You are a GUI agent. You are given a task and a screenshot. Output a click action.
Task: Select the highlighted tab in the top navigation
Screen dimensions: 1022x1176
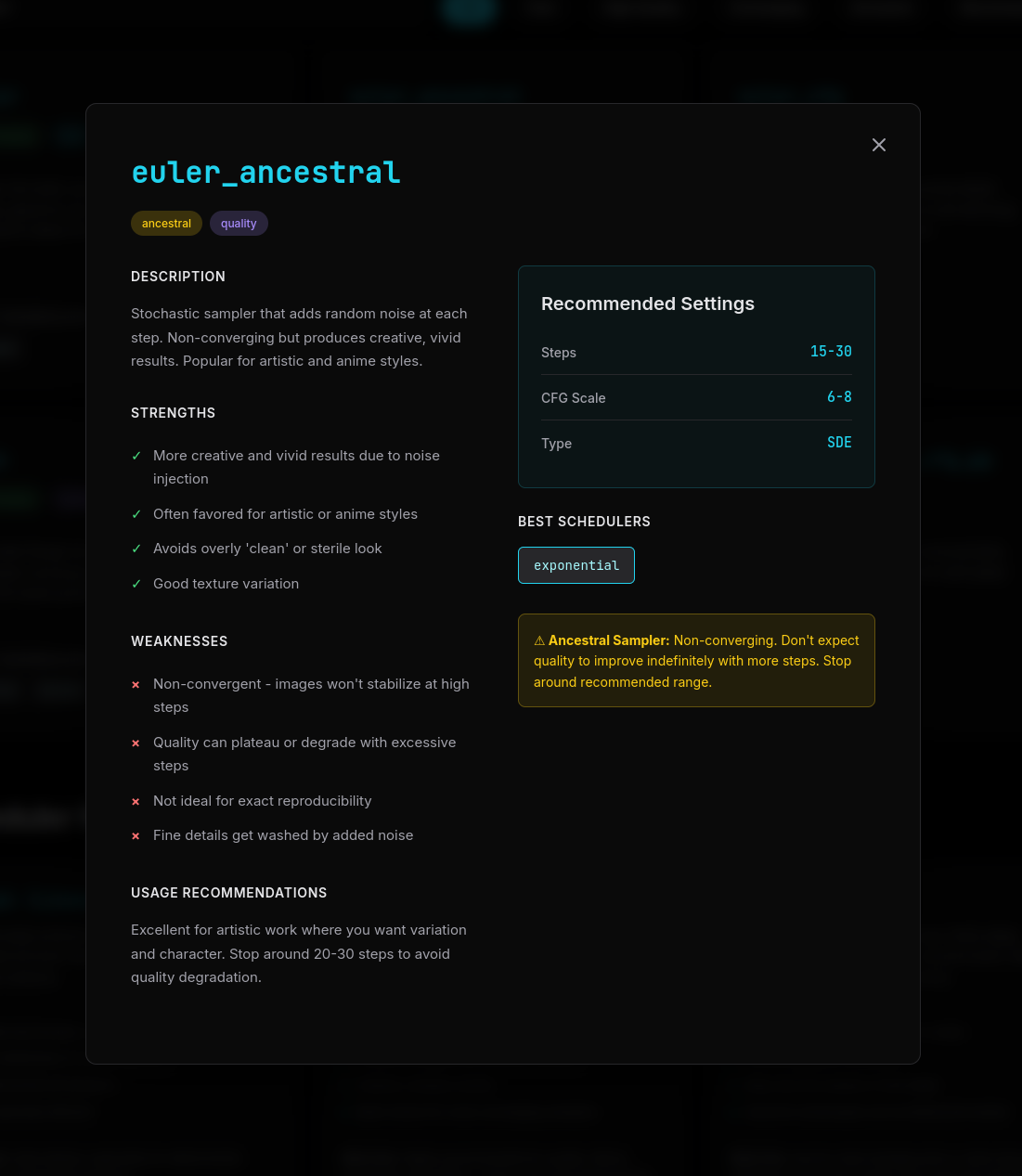[x=469, y=11]
